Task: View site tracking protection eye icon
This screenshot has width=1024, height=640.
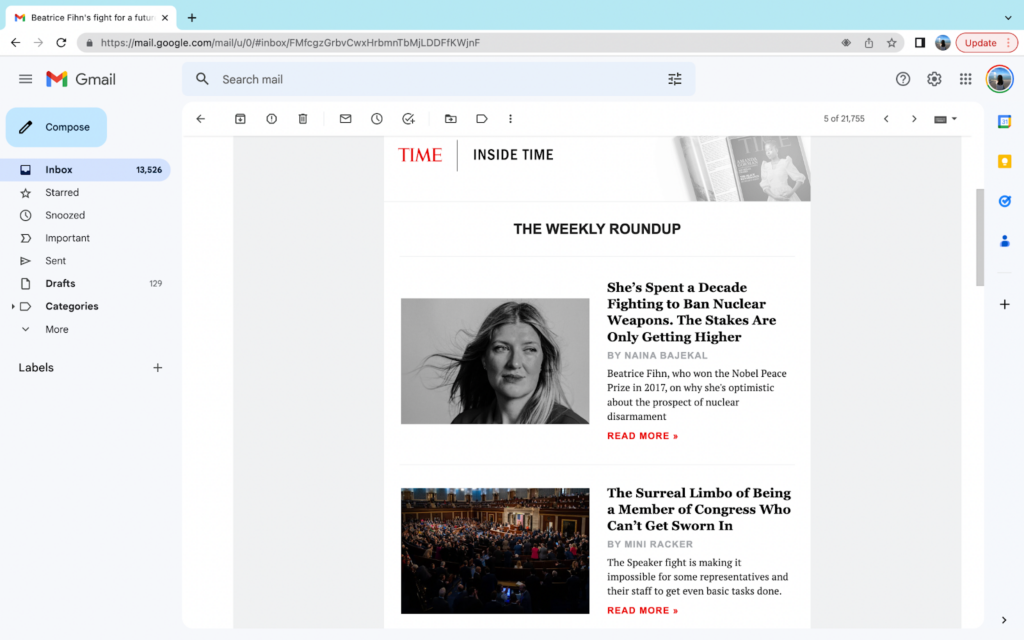Action: point(846,43)
